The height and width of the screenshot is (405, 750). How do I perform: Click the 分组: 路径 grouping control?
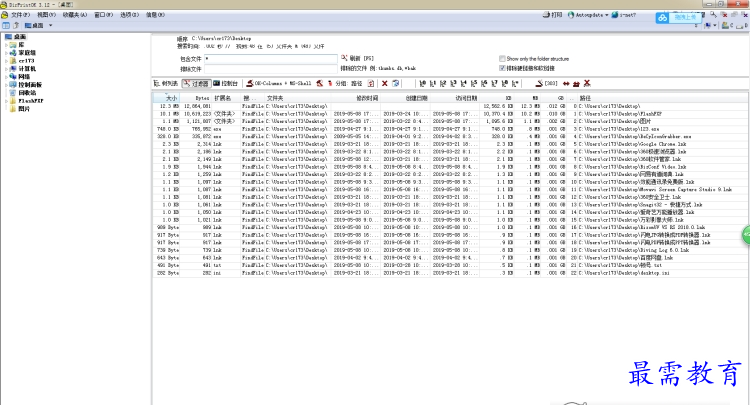345,84
